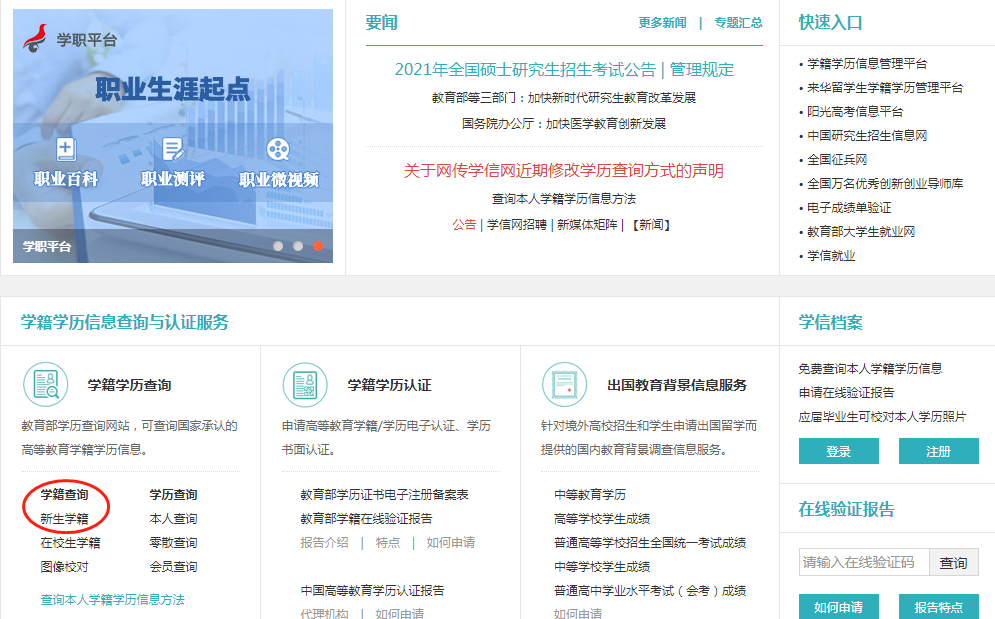Select the second carousel dot of the banner

coord(298,246)
